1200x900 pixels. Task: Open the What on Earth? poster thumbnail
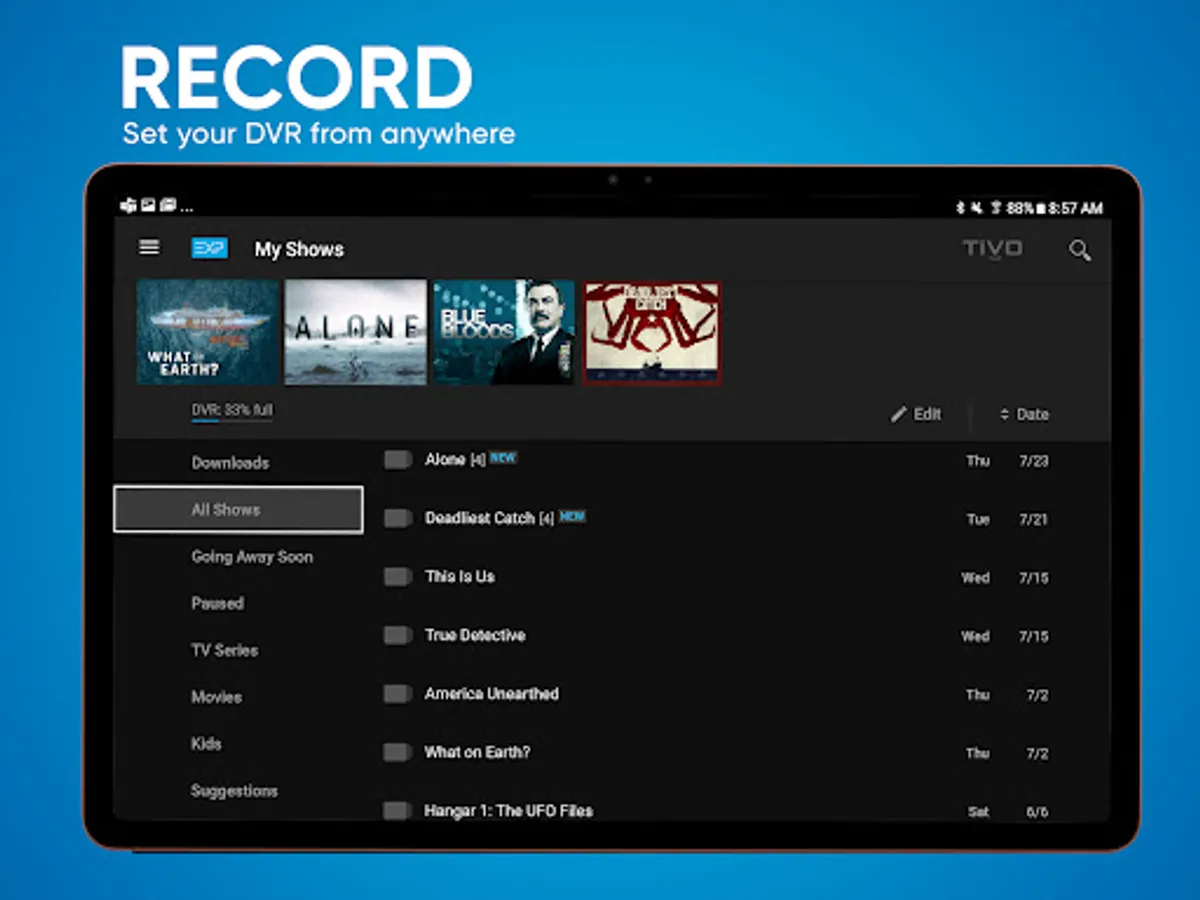click(208, 332)
